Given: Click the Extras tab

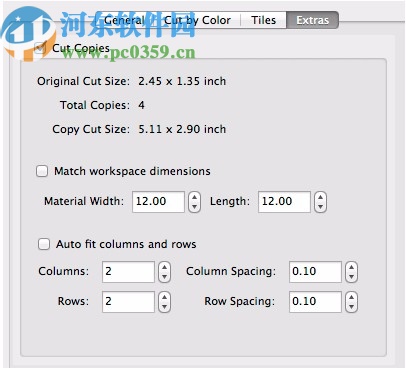Looking at the screenshot, I should [312, 20].
